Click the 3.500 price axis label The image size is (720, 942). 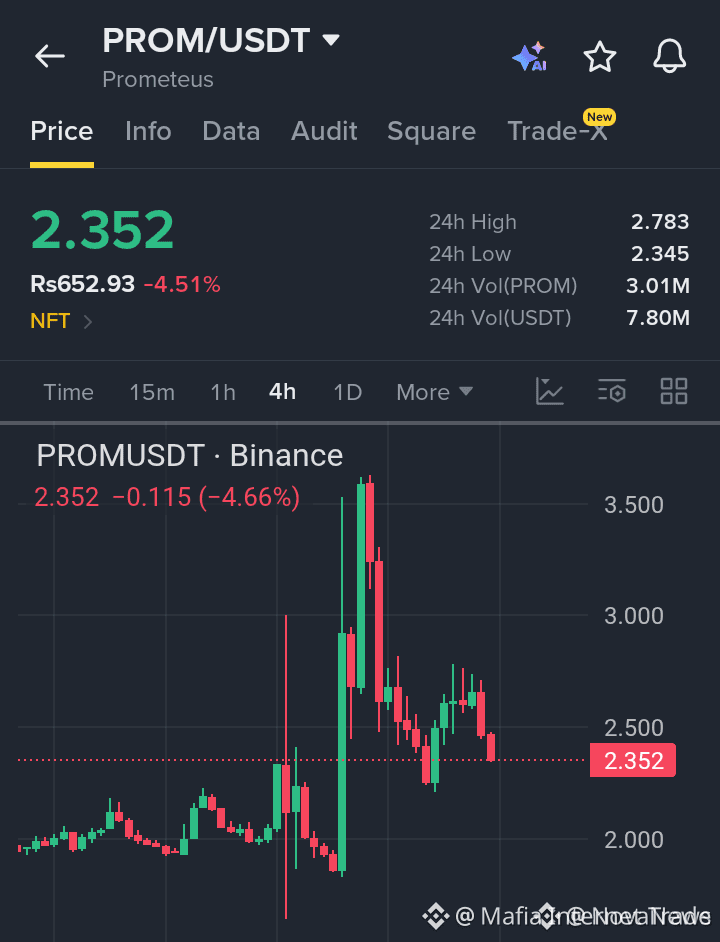click(633, 505)
